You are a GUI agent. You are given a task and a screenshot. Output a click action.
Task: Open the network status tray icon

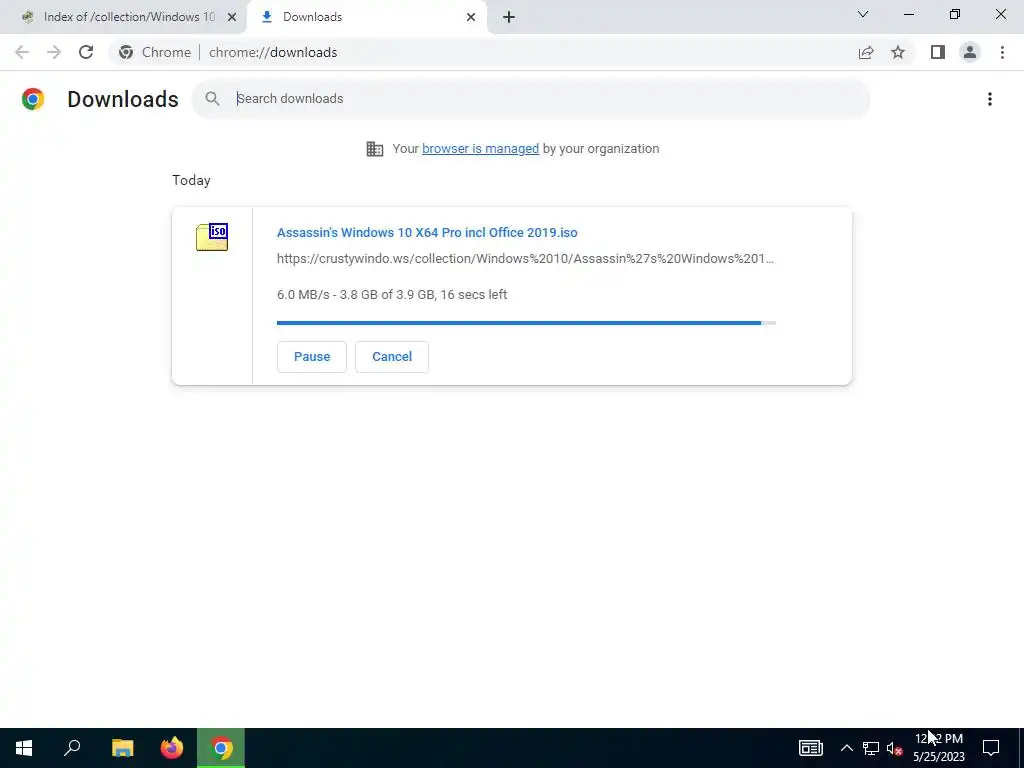[x=871, y=748]
